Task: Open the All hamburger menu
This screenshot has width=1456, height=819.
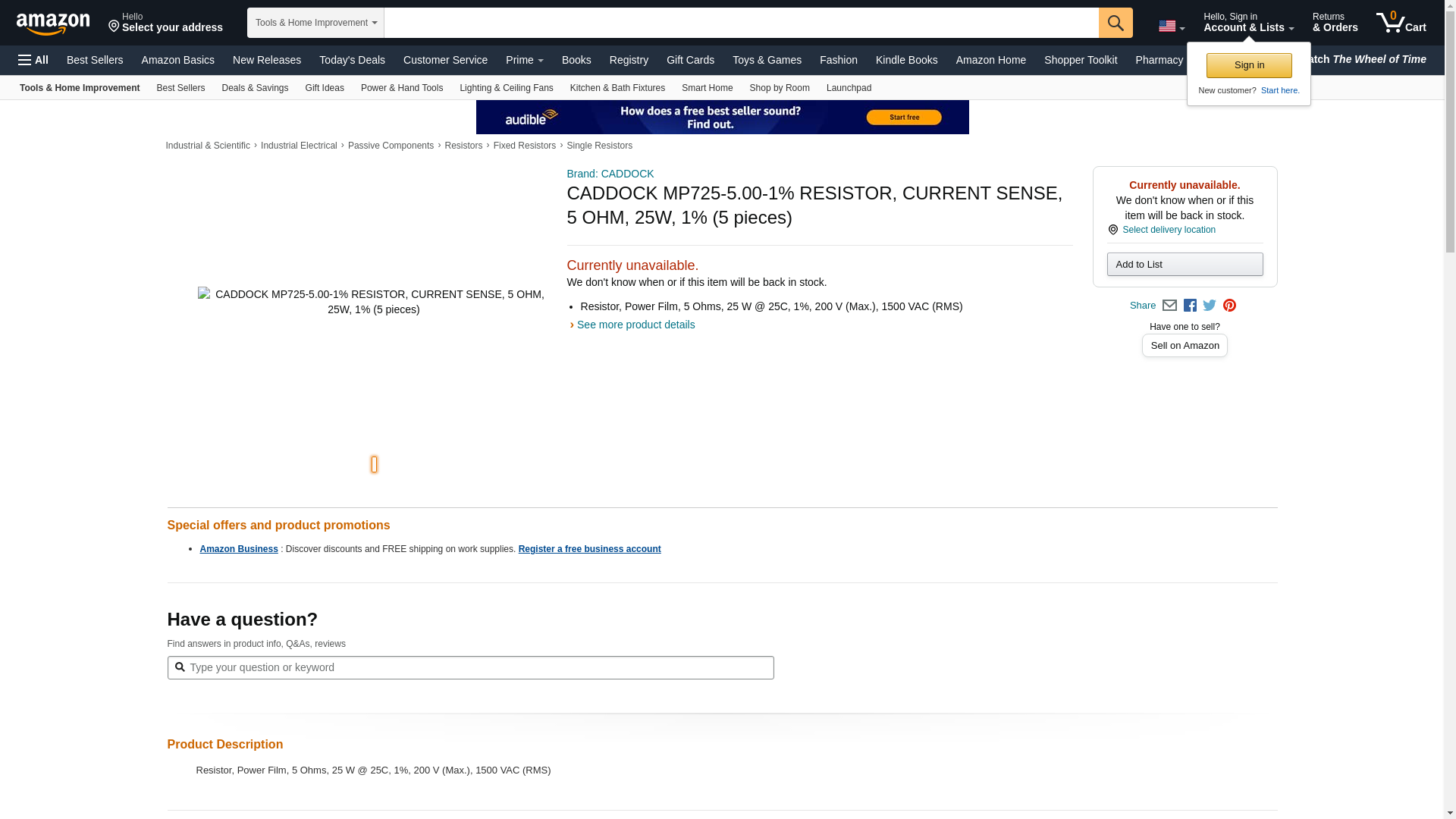Action: point(33,60)
